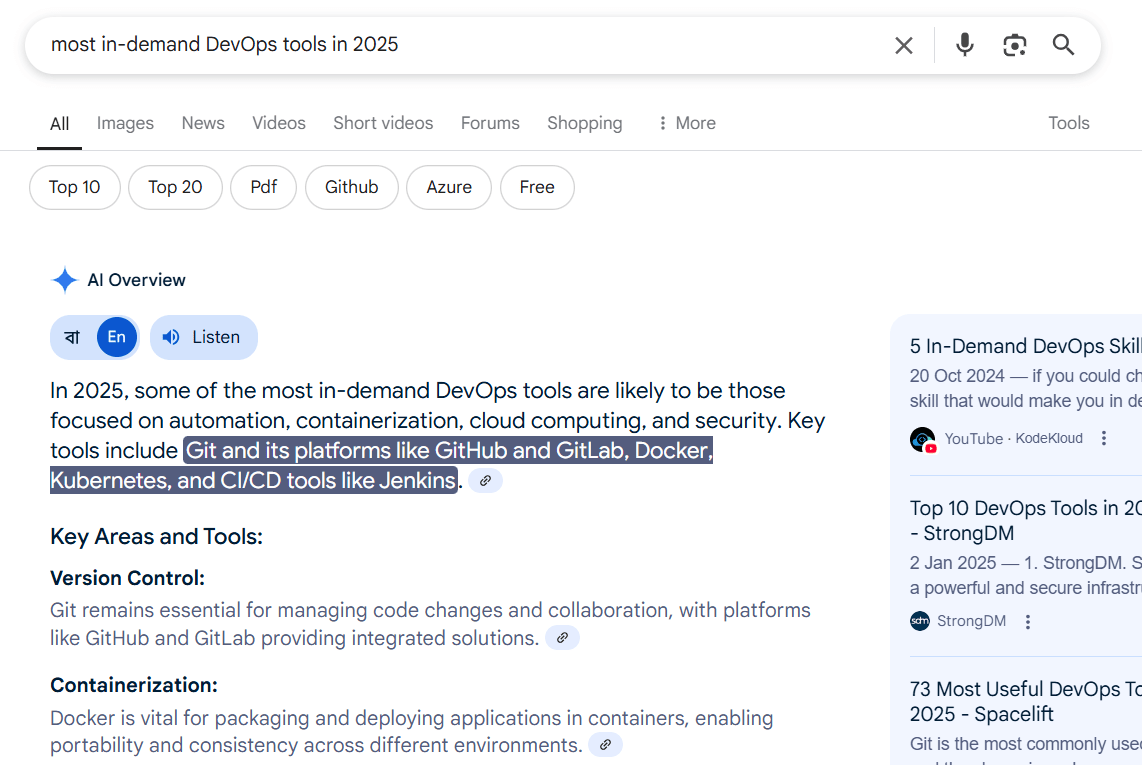Click the speaker icon in Listen button
The height and width of the screenshot is (765, 1142).
coord(170,337)
